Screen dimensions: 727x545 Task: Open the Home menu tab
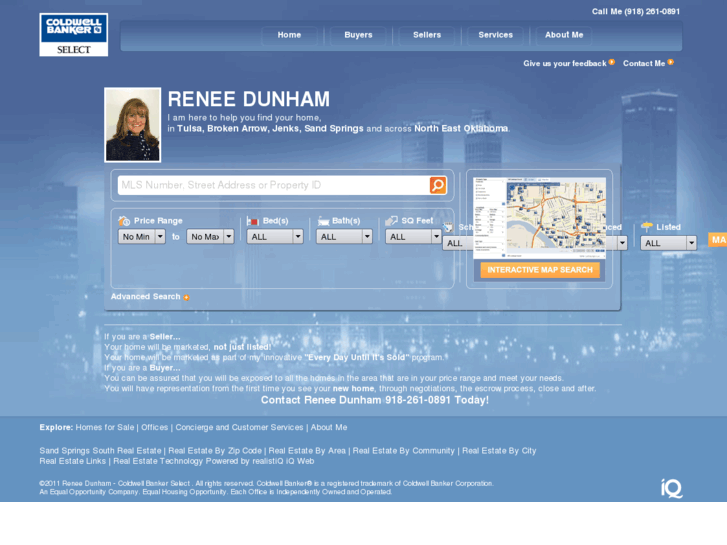tap(289, 35)
